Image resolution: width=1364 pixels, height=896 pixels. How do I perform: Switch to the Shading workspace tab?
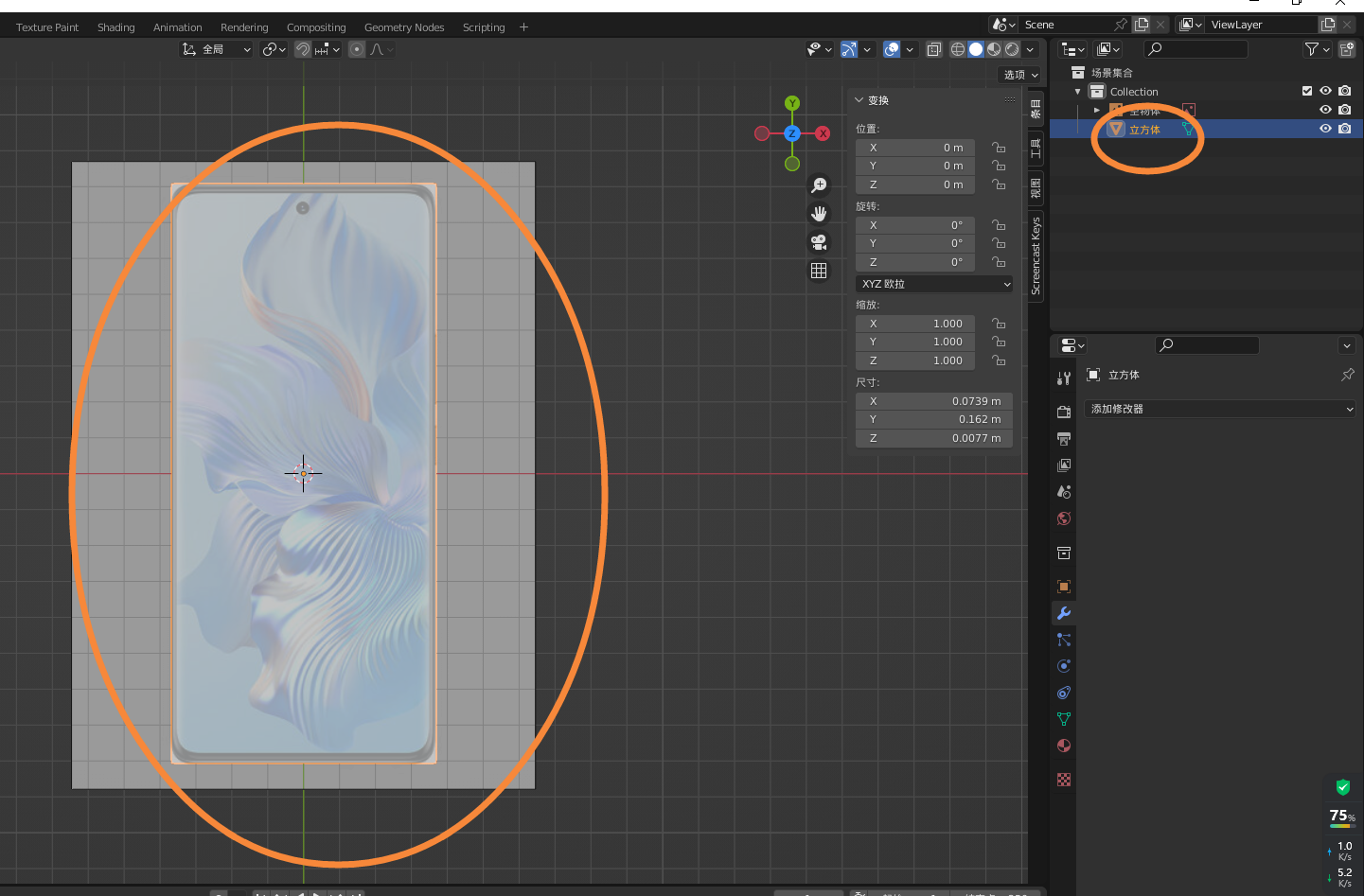(116, 27)
